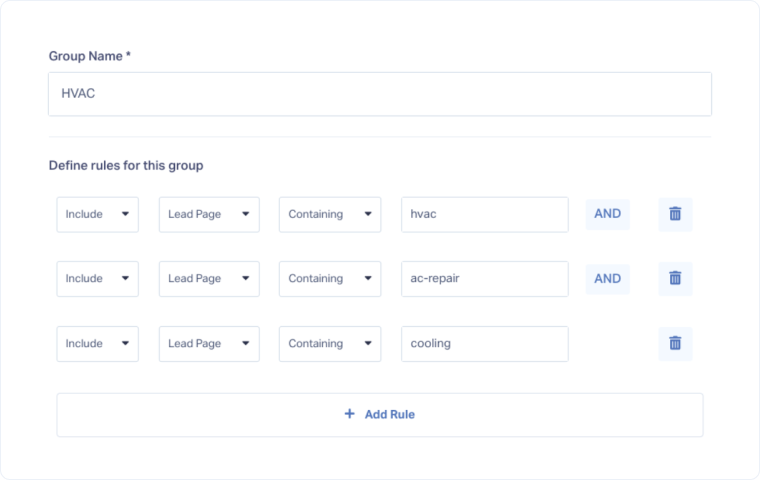Open Containing dropdown in ac-repair rule row
760x480 pixels.
point(330,279)
